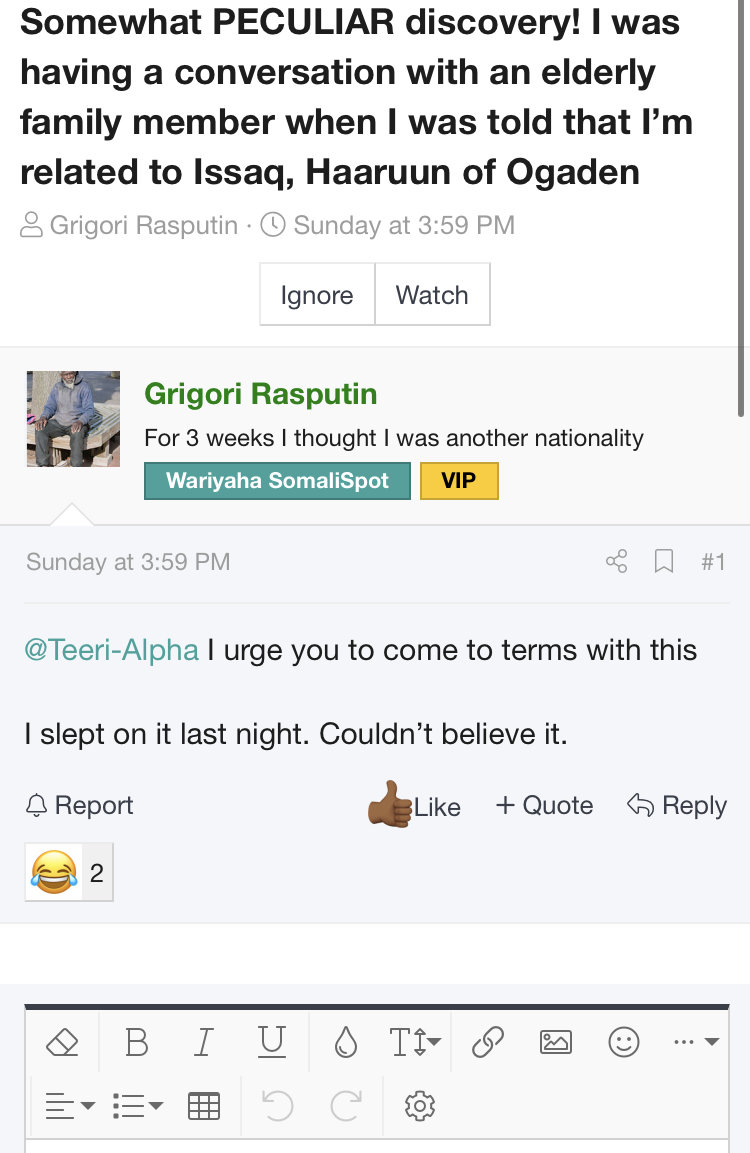Share post using share icon
The width and height of the screenshot is (750, 1153).
click(616, 561)
